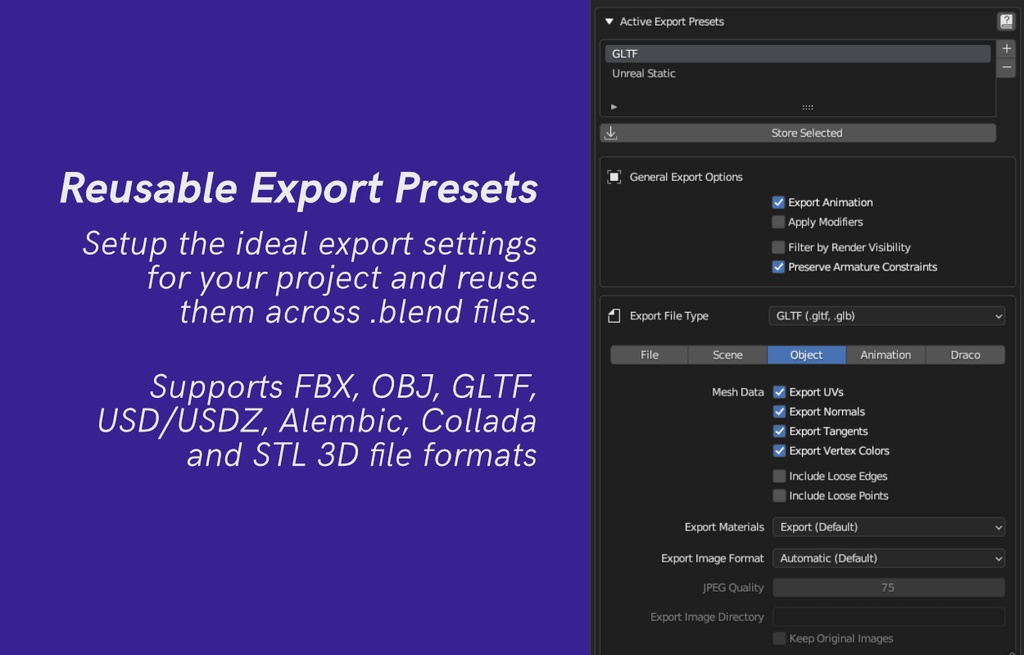Open the Export File Type dropdown
The width and height of the screenshot is (1024, 655).
point(886,315)
